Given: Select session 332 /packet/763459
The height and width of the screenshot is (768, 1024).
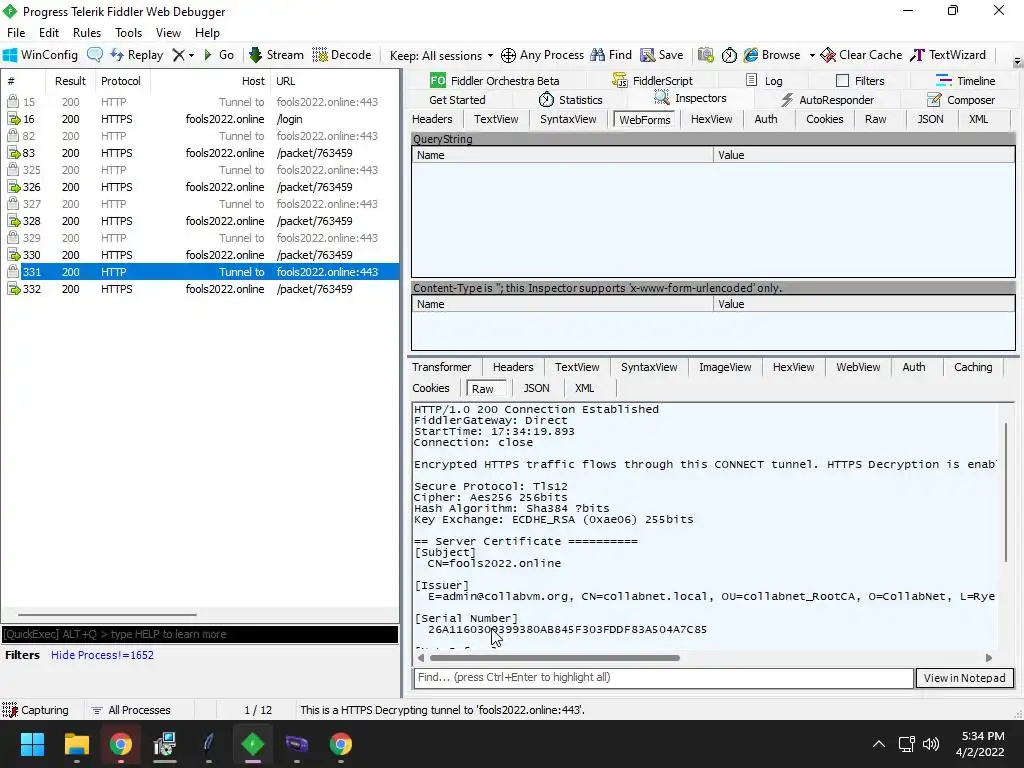Looking at the screenshot, I should tap(200, 289).
